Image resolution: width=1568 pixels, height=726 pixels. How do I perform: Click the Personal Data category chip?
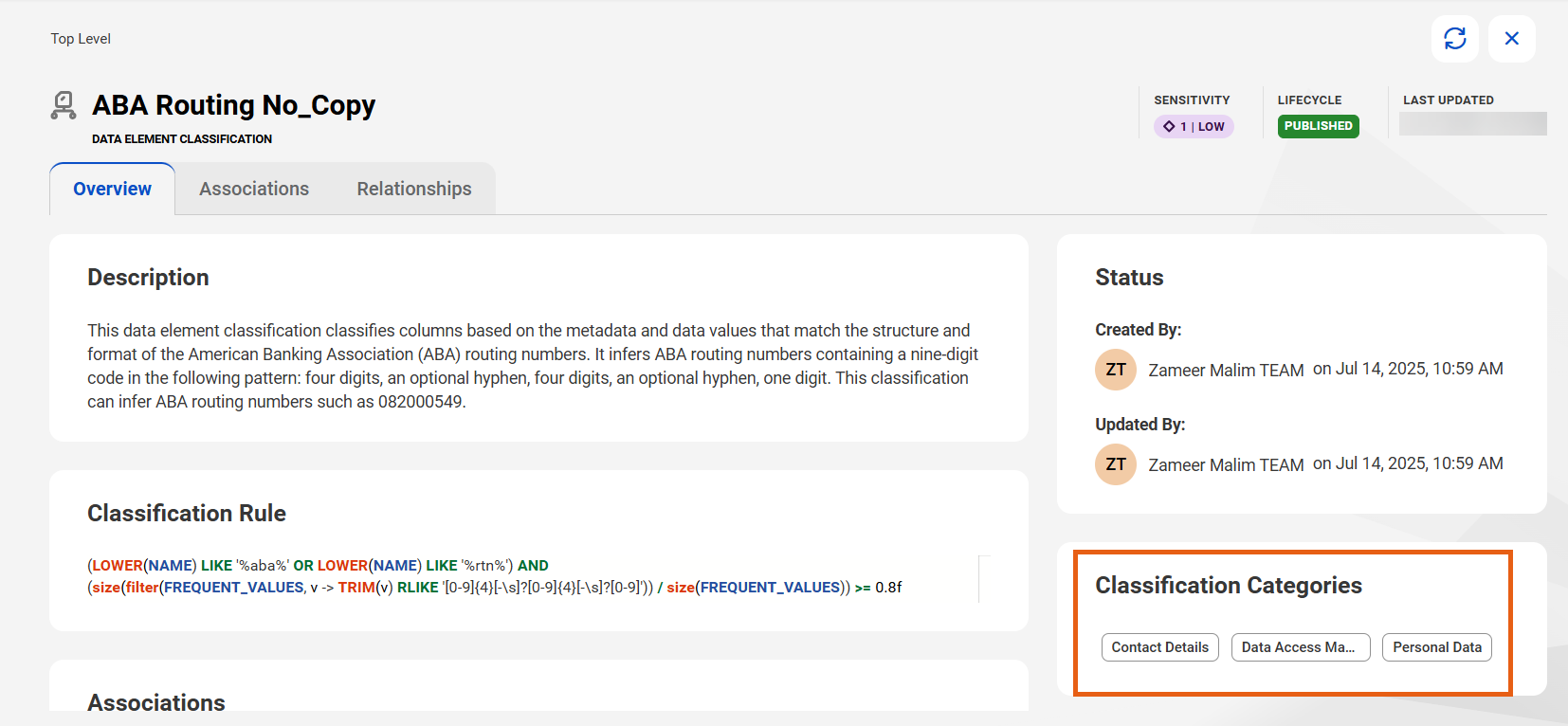coord(1437,647)
